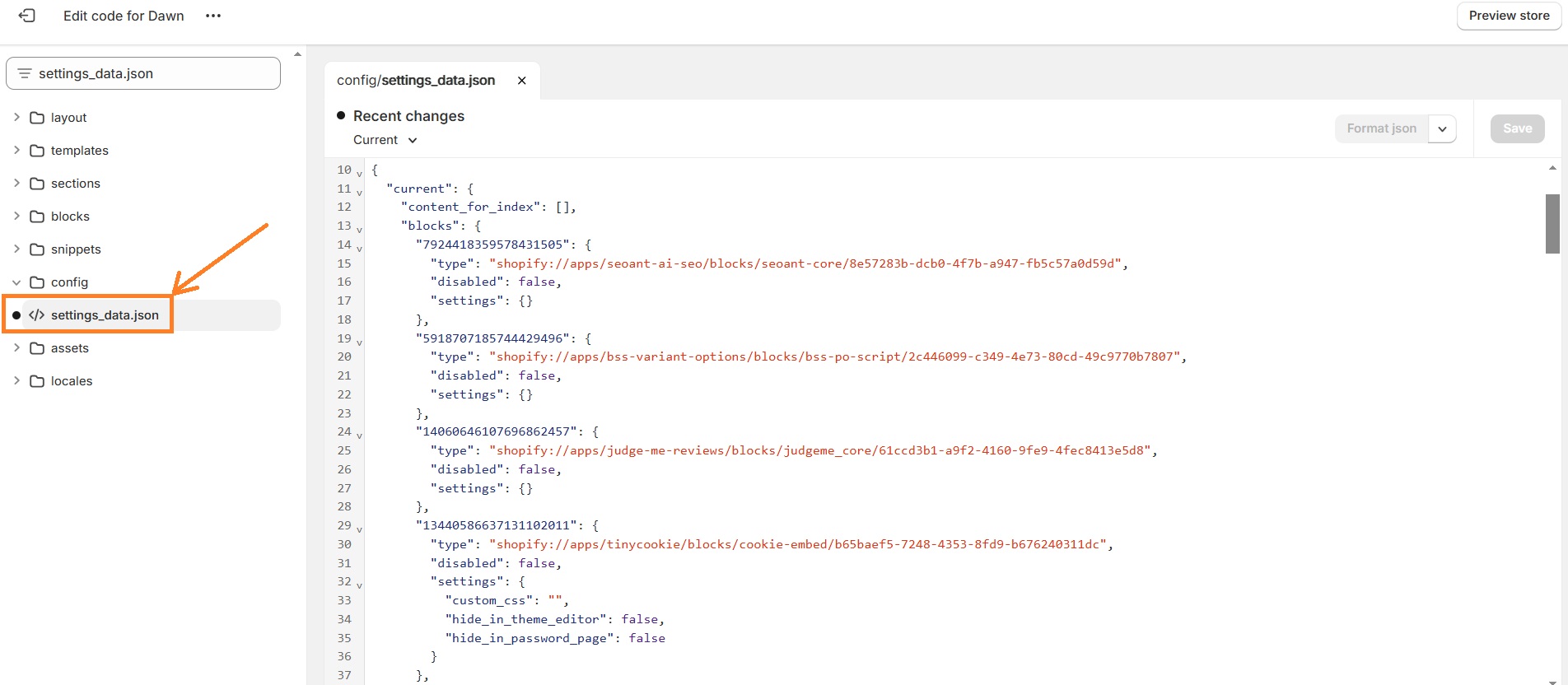This screenshot has width=1568, height=685.
Task: Expand the layout folder chevron
Action: (x=16, y=117)
